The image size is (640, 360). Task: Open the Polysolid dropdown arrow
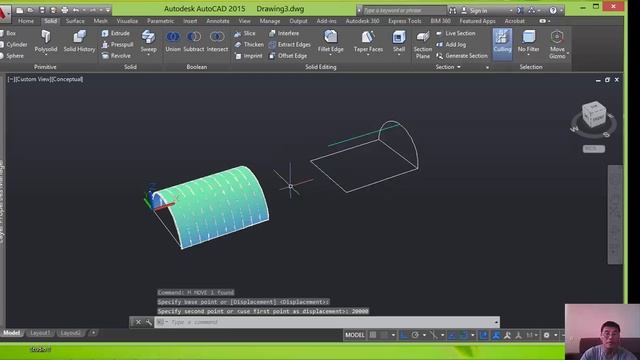[x=46, y=54]
